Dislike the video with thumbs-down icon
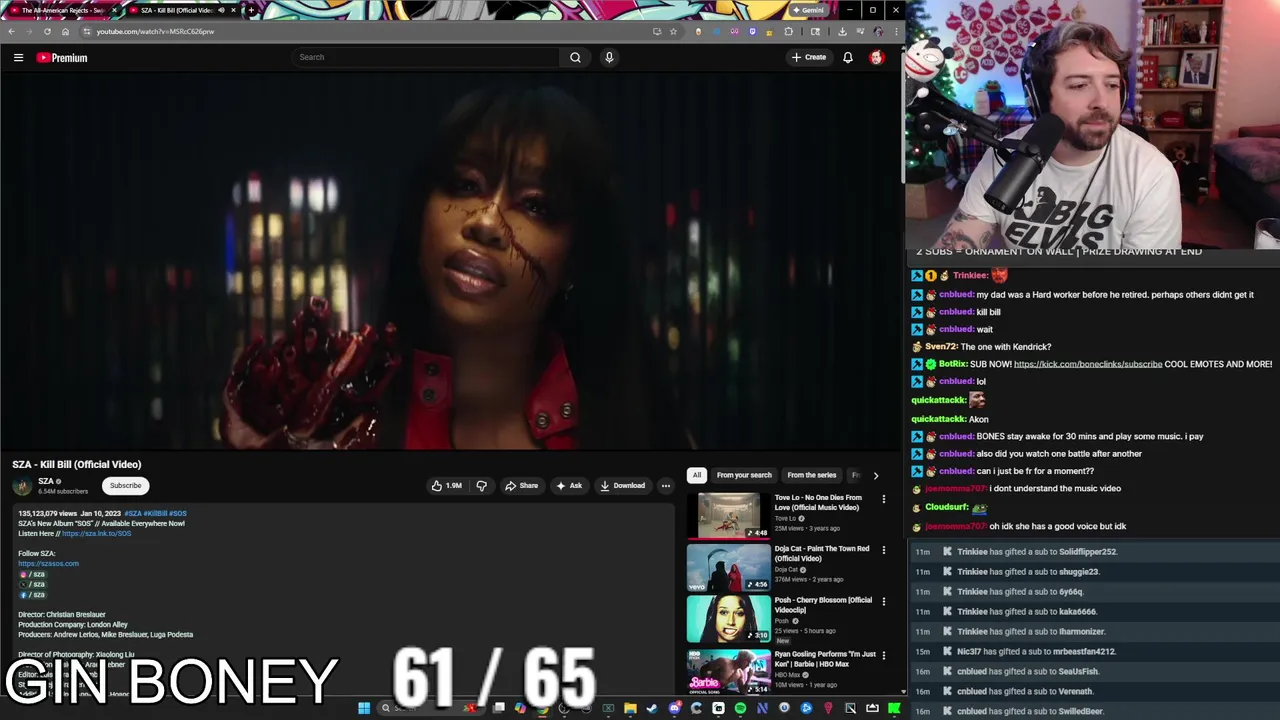 pyautogui.click(x=481, y=486)
